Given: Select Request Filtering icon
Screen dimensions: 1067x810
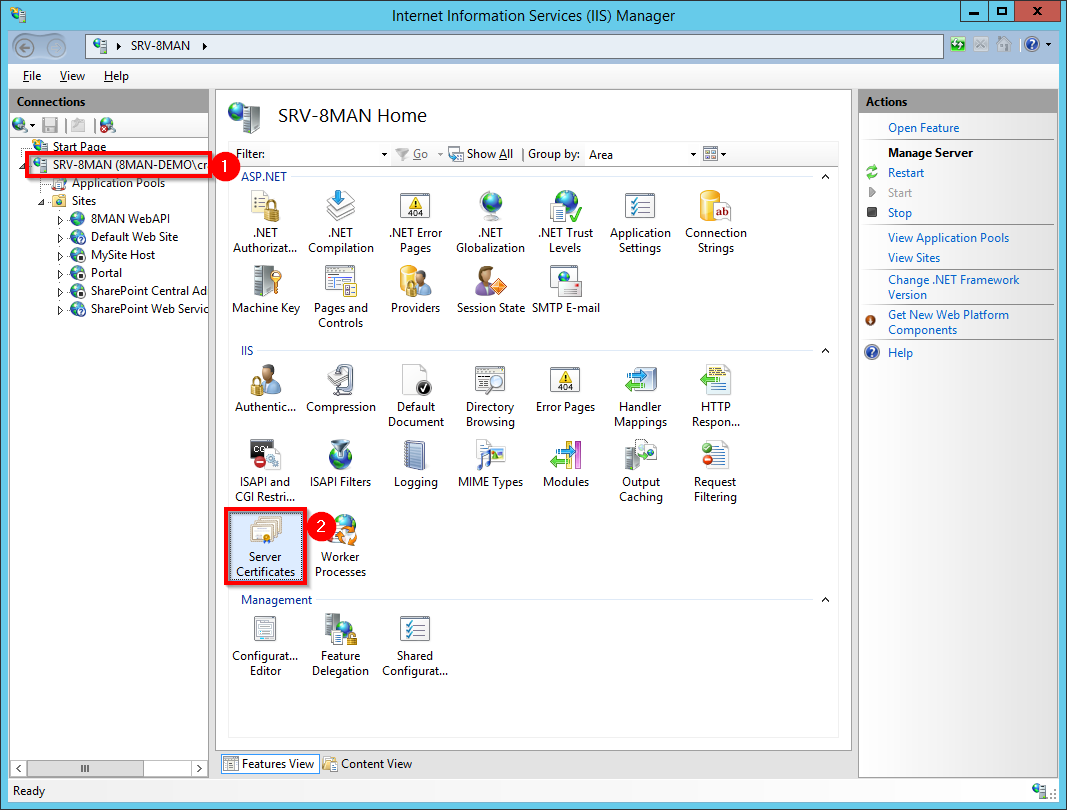Looking at the screenshot, I should pyautogui.click(x=715, y=470).
